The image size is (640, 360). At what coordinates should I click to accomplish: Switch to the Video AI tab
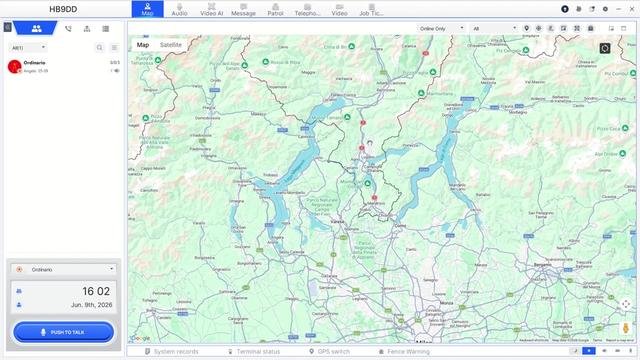(x=211, y=9)
